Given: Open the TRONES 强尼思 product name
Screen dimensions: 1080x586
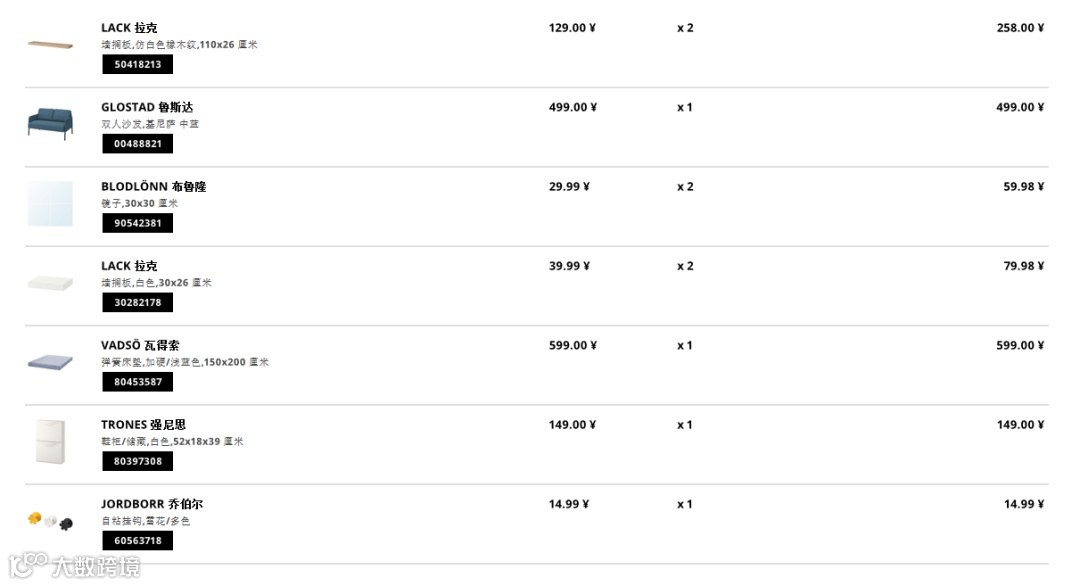Looking at the screenshot, I should point(143,424).
